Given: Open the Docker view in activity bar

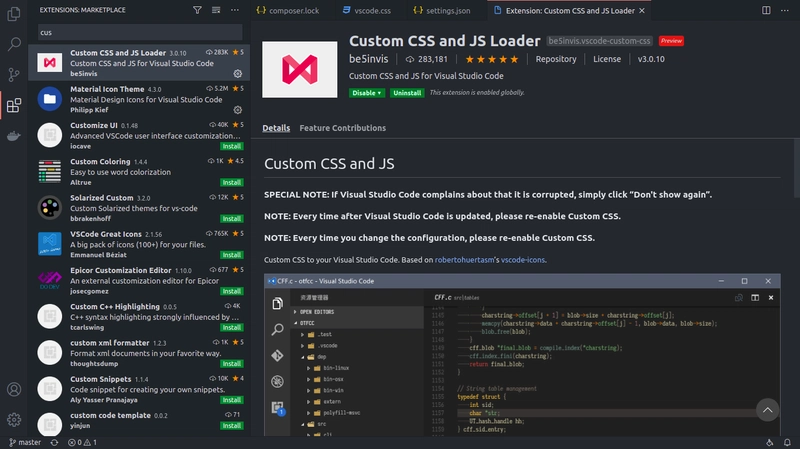Looking at the screenshot, I should 14,136.
